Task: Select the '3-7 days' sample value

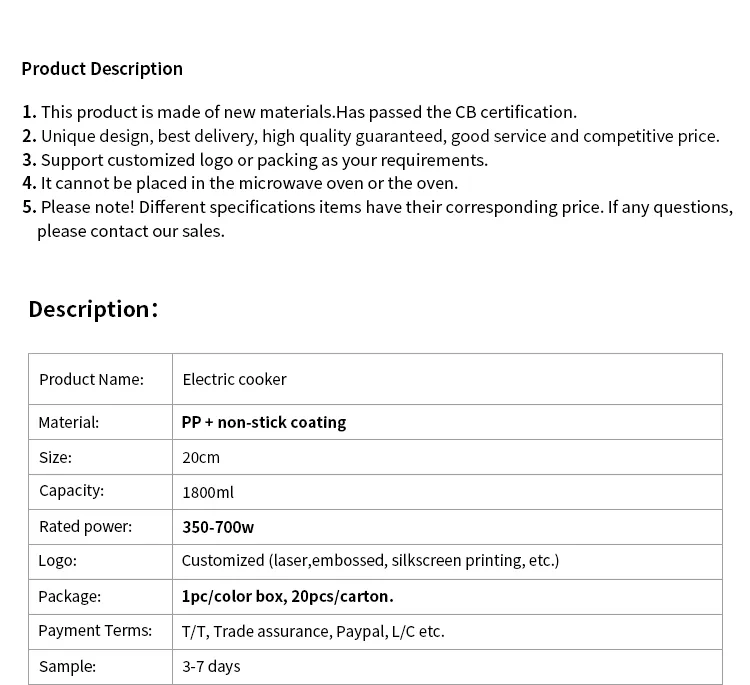Action: [211, 666]
